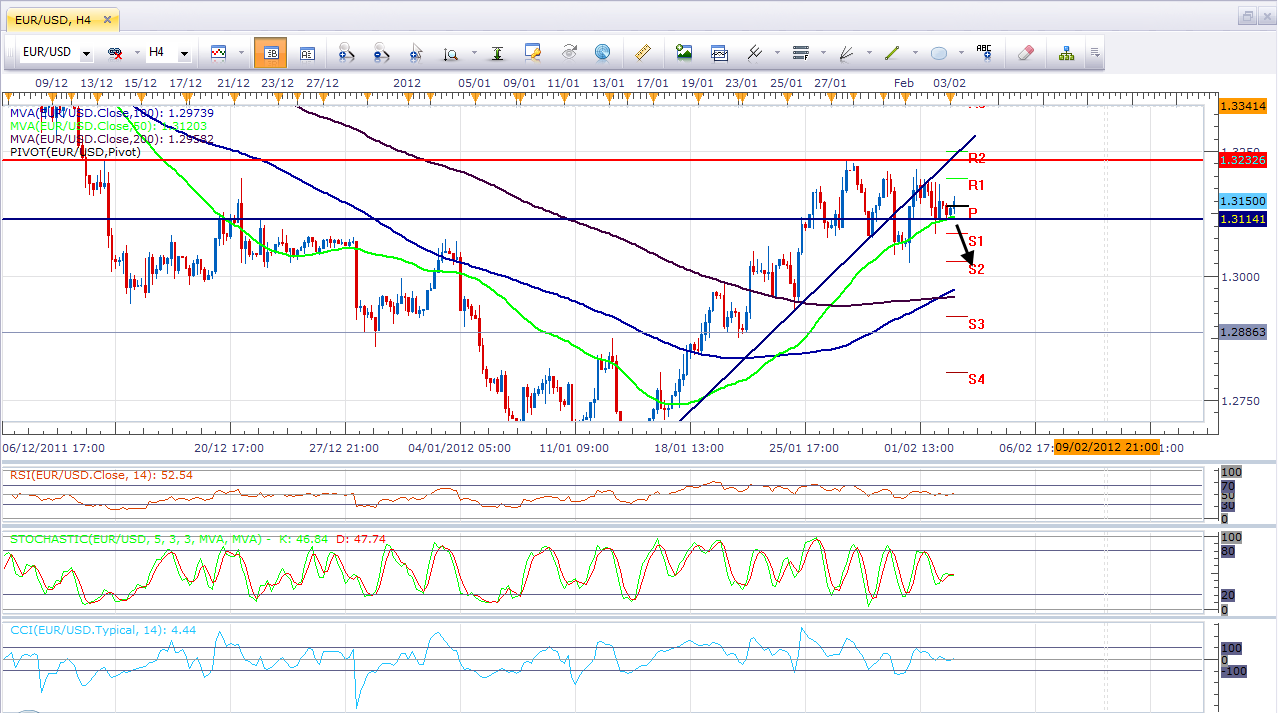The height and width of the screenshot is (713, 1278).
Task: Click the 06/12/2011 17:00 time axis label
Action: [53, 448]
